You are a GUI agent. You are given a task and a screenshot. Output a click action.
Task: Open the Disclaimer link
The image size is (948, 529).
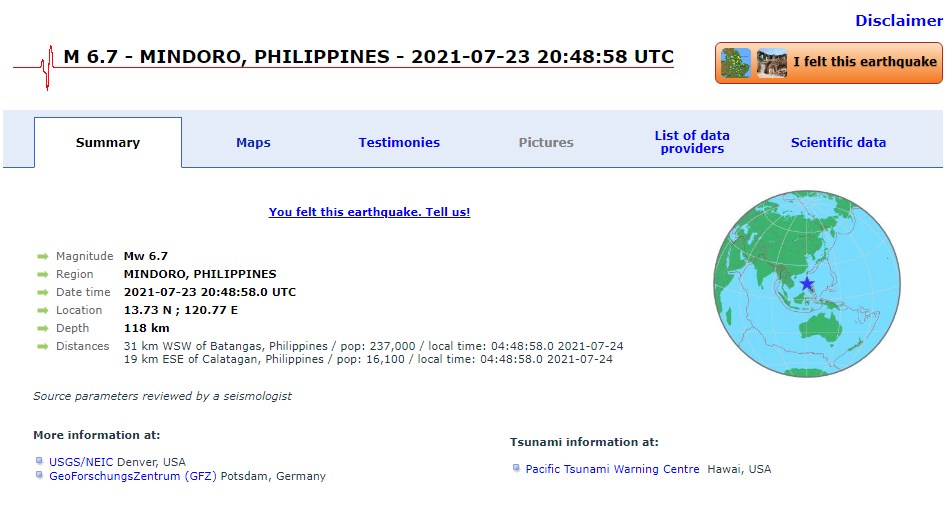(898, 21)
